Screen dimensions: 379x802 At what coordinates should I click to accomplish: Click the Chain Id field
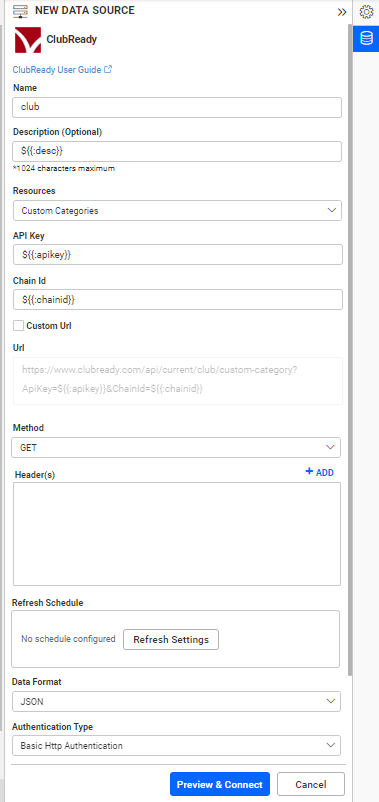pyautogui.click(x=177, y=300)
